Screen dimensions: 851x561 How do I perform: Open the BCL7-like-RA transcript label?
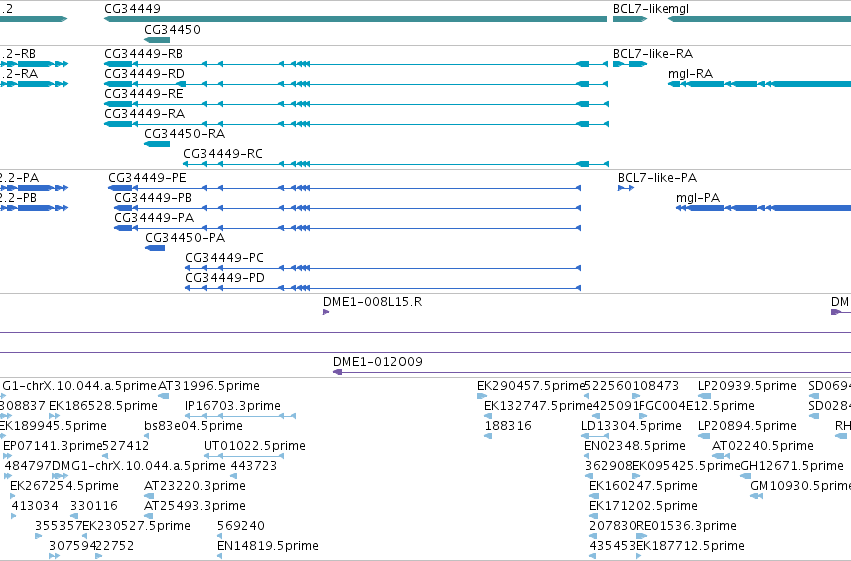pyautogui.click(x=653, y=54)
